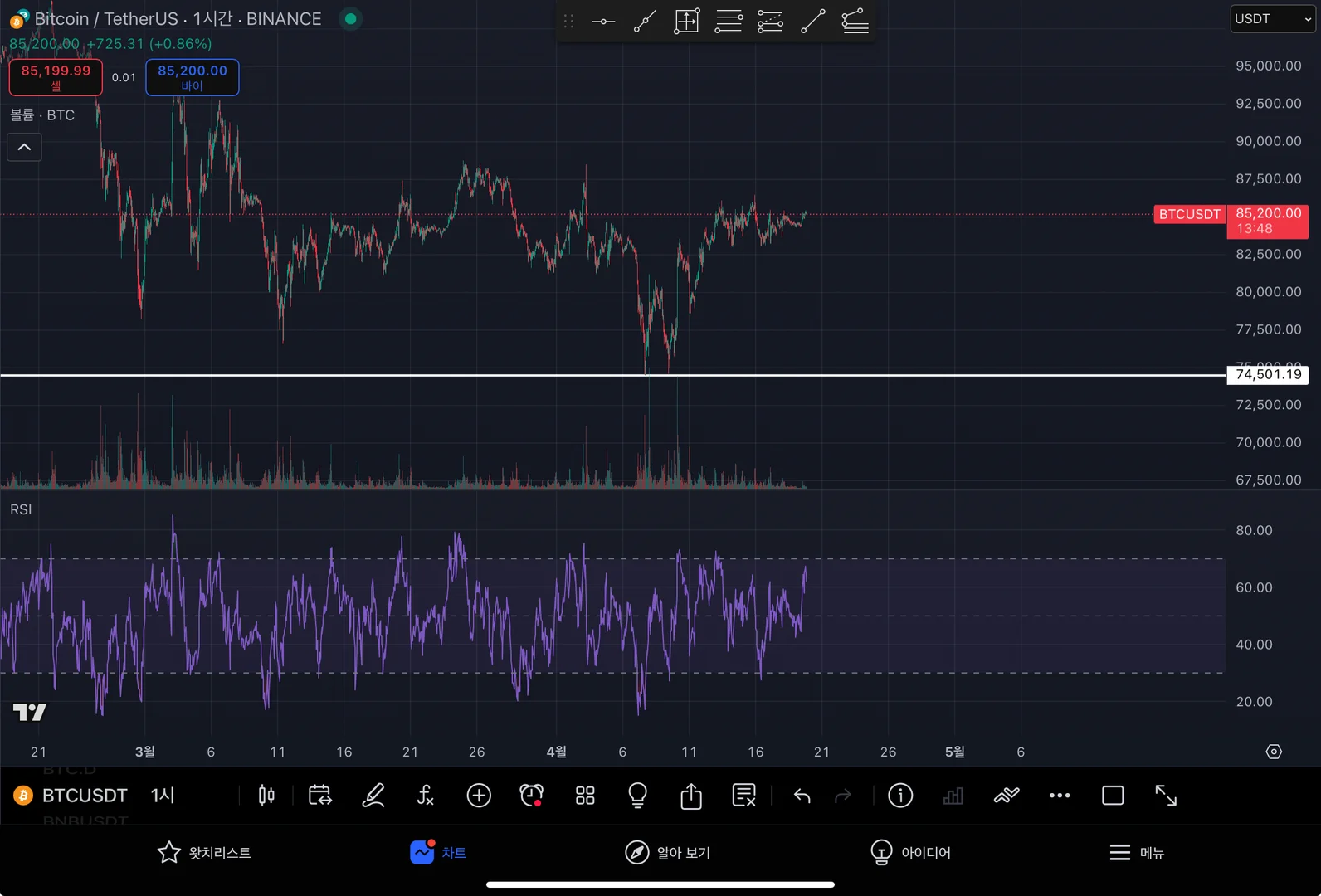Open chart settings gear on time axis
This screenshot has width=1321, height=896.
click(x=1274, y=752)
